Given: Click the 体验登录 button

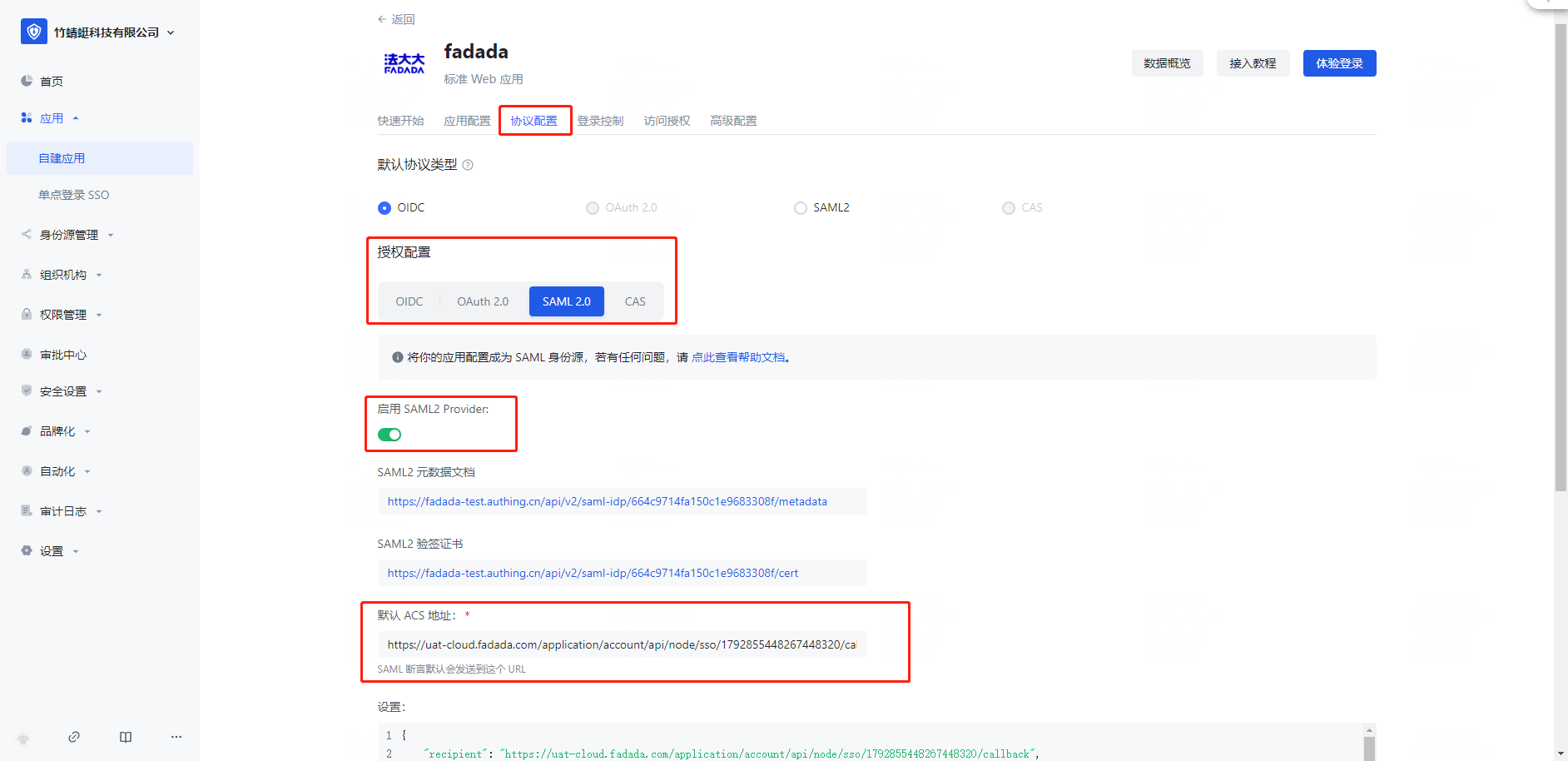Looking at the screenshot, I should 1339,63.
